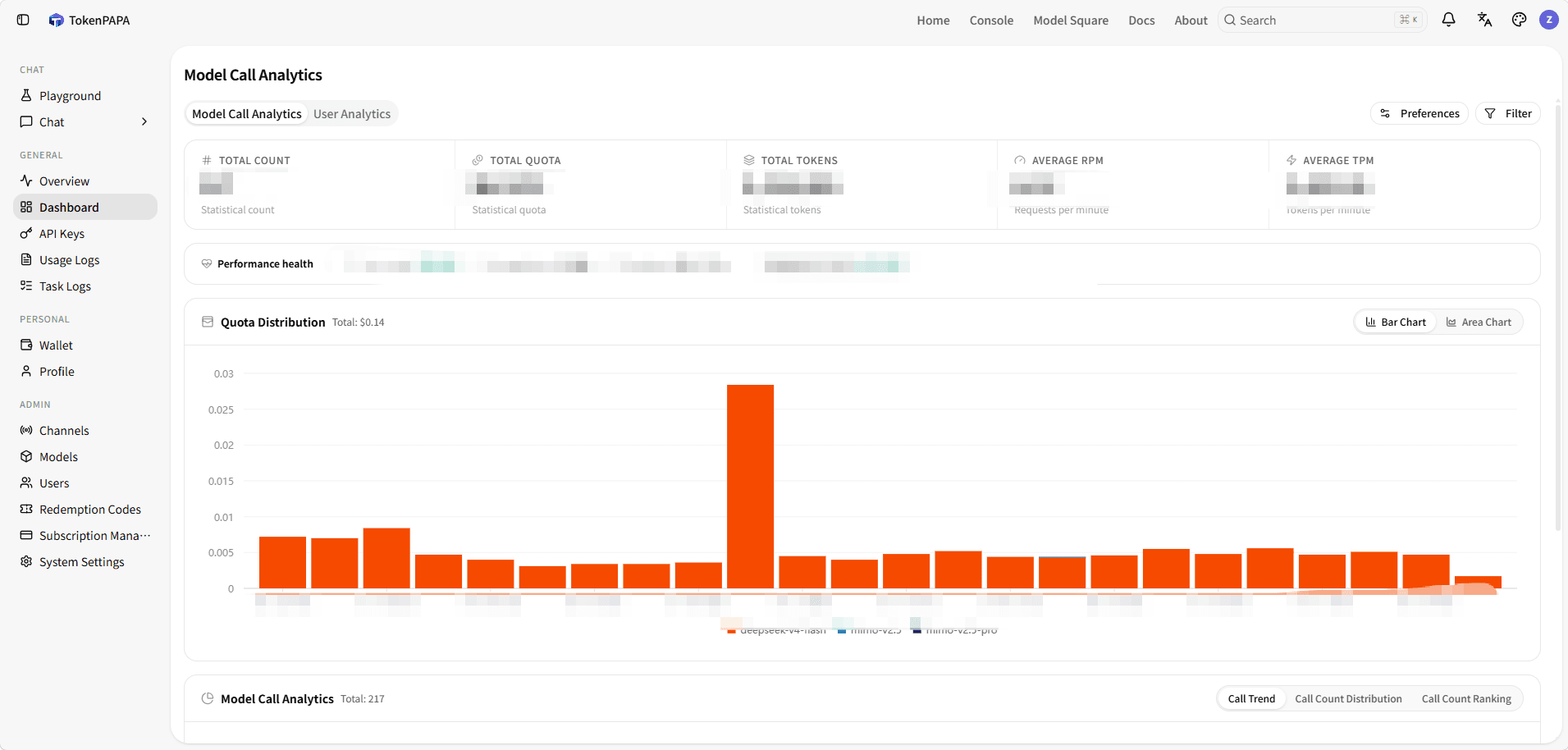
Task: Toggle the sidebar collapse icon
Action: (x=23, y=20)
